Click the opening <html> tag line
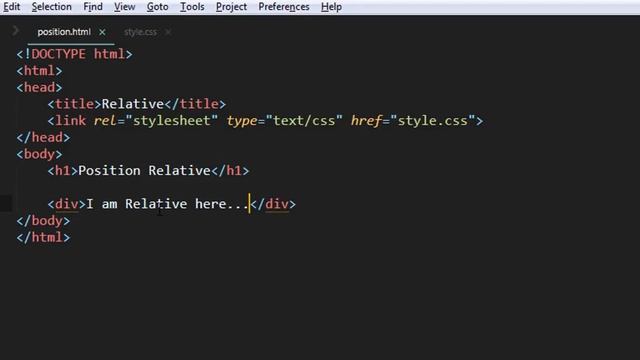Screen dimensions: 640x360 coord(40,71)
